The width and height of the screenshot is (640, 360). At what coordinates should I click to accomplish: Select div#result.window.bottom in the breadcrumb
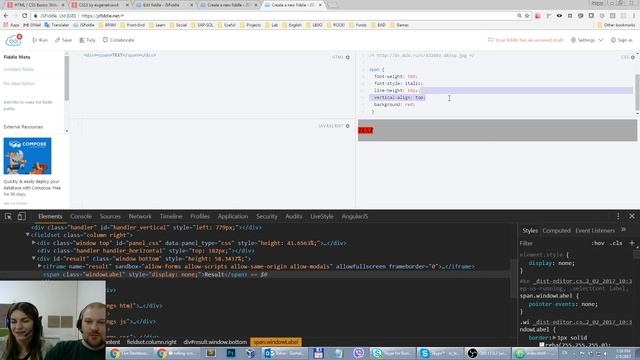click(215, 342)
